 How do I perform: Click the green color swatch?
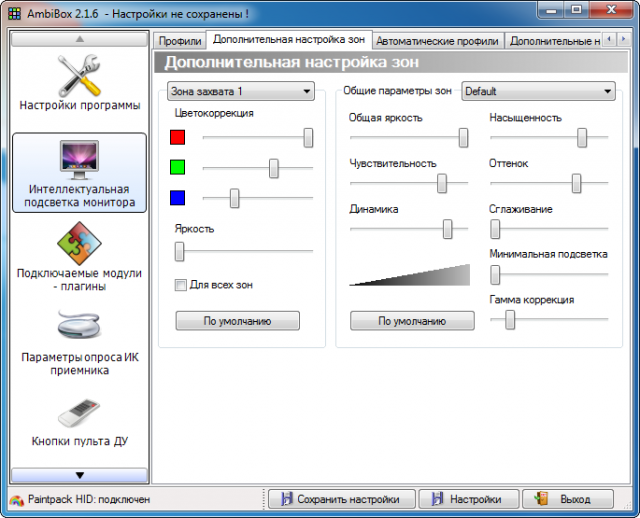178,167
